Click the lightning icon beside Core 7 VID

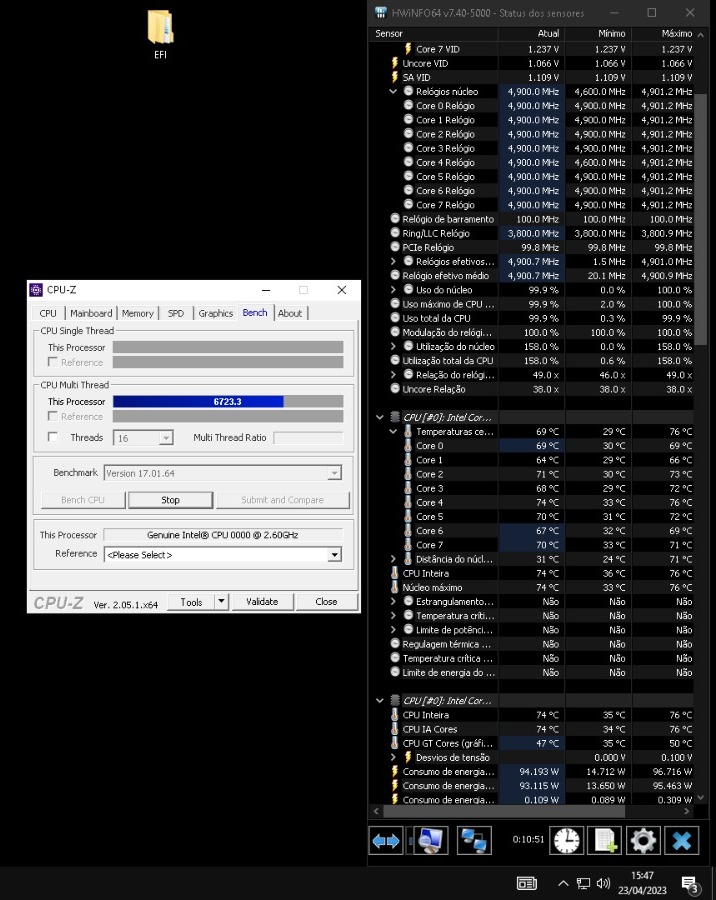(x=408, y=49)
